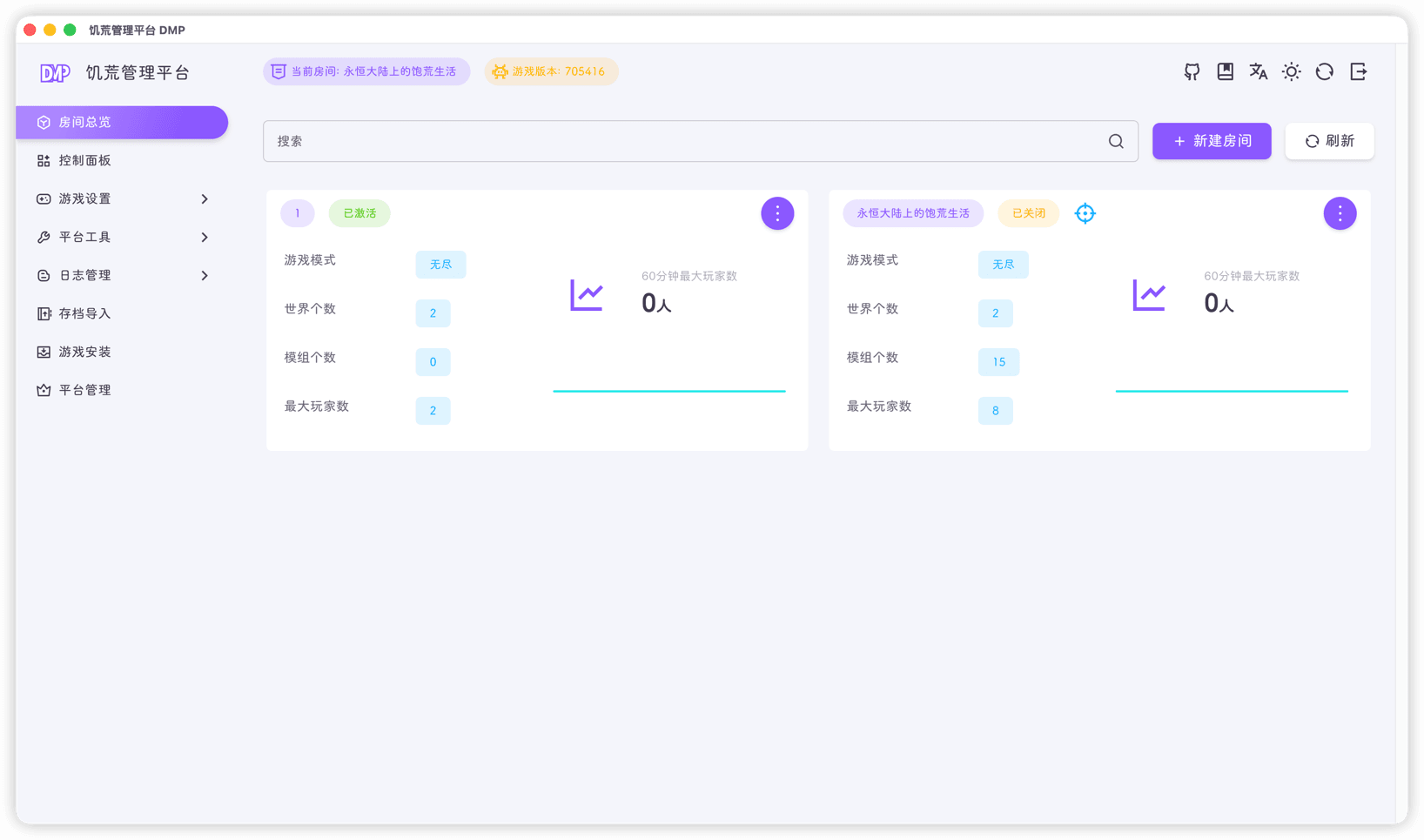
Task: Go to 控制面板 in sidebar
Action: (84, 160)
